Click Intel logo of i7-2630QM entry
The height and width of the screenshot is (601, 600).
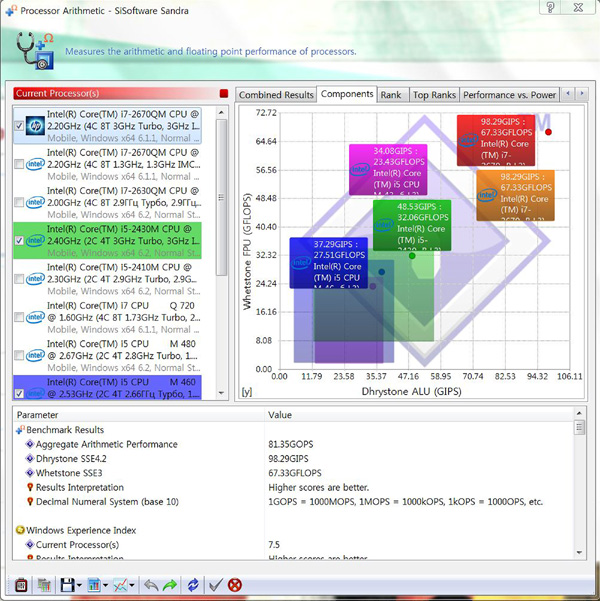35,202
